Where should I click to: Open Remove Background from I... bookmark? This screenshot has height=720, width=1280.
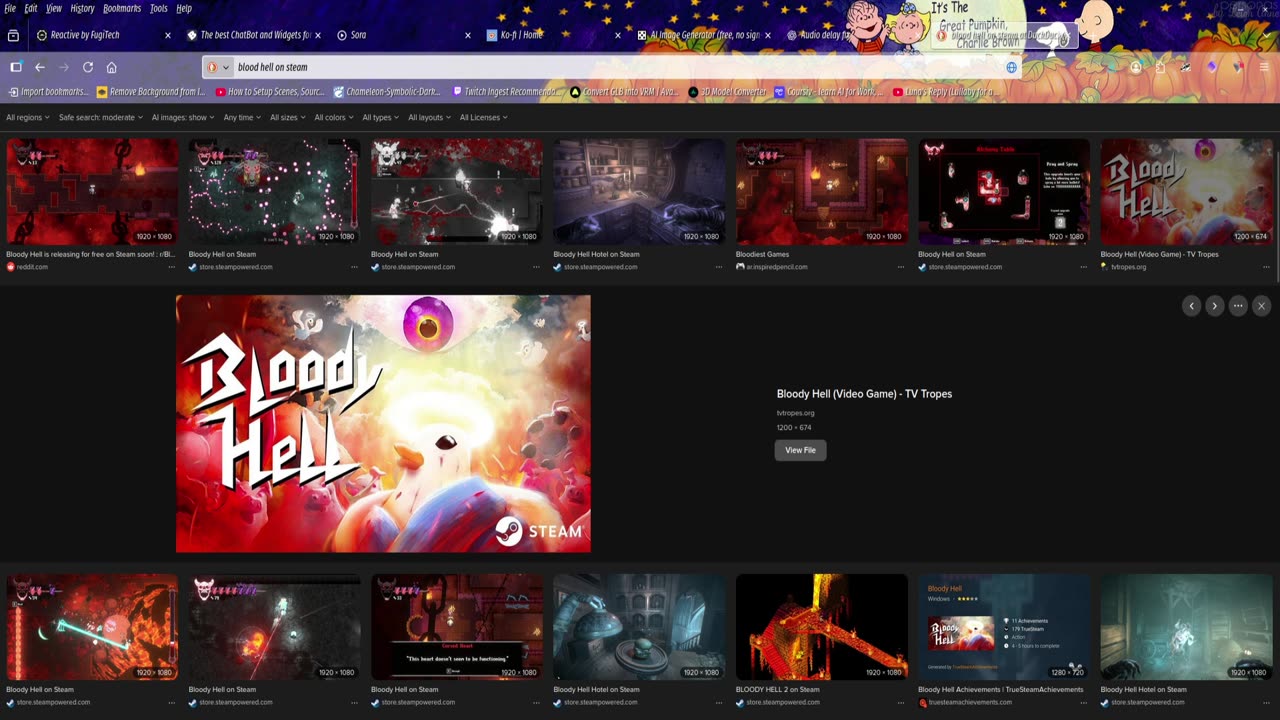pos(151,92)
